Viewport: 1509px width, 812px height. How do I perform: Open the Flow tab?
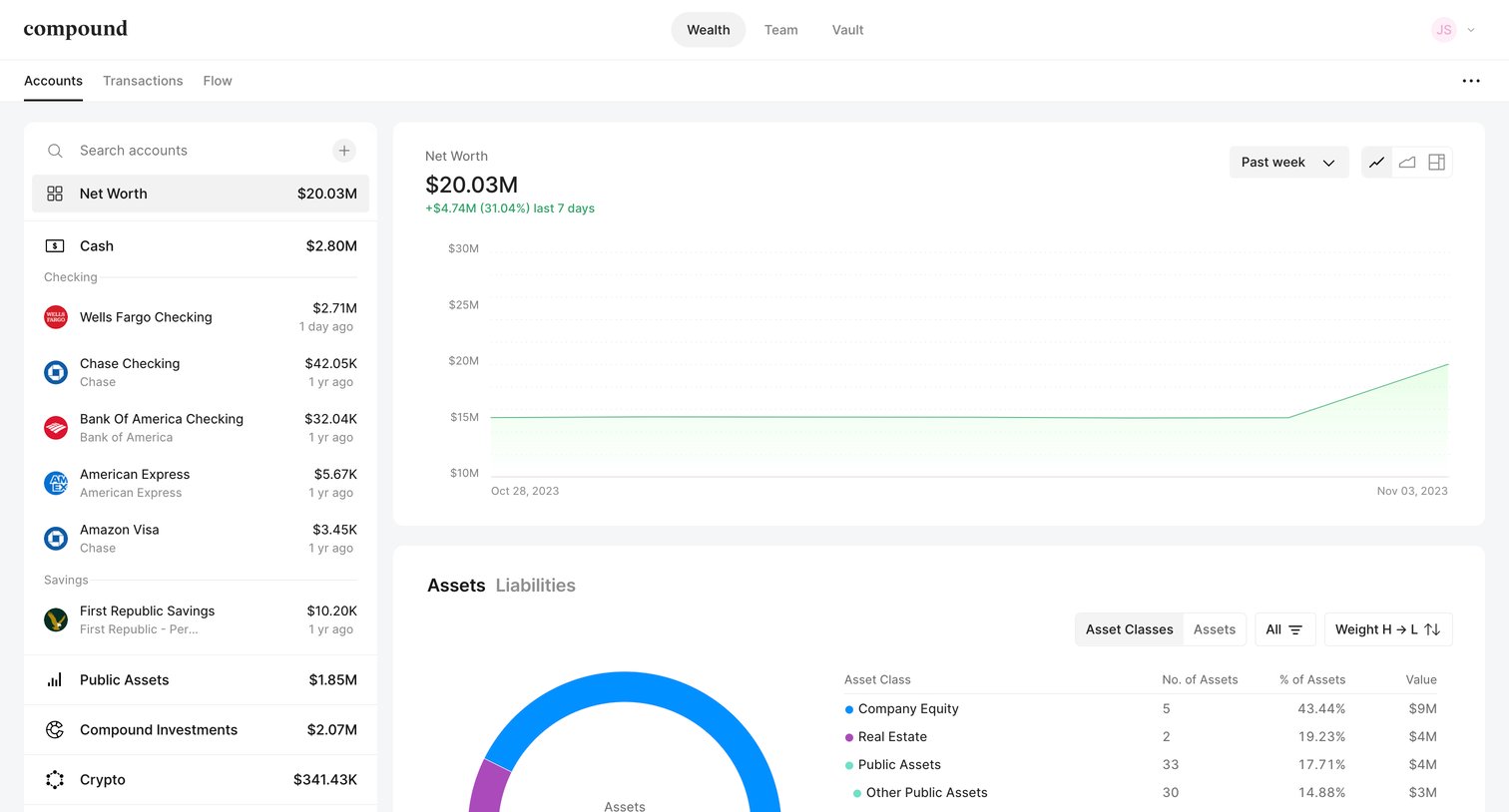point(218,81)
